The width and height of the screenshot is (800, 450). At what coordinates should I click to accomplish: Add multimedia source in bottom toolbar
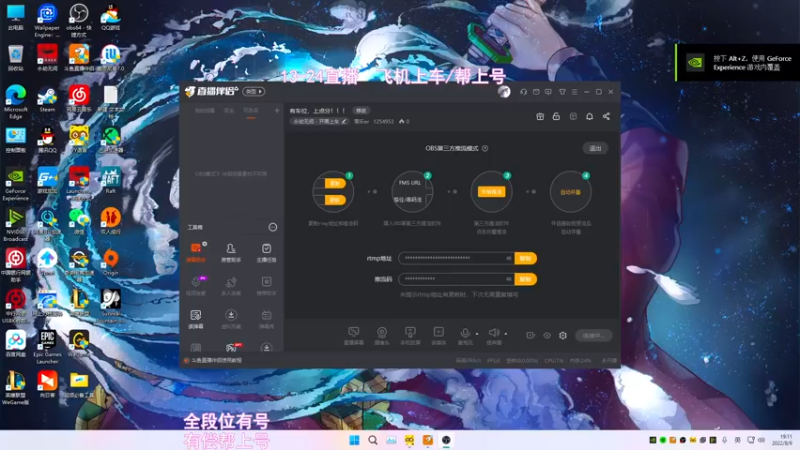(x=438, y=336)
